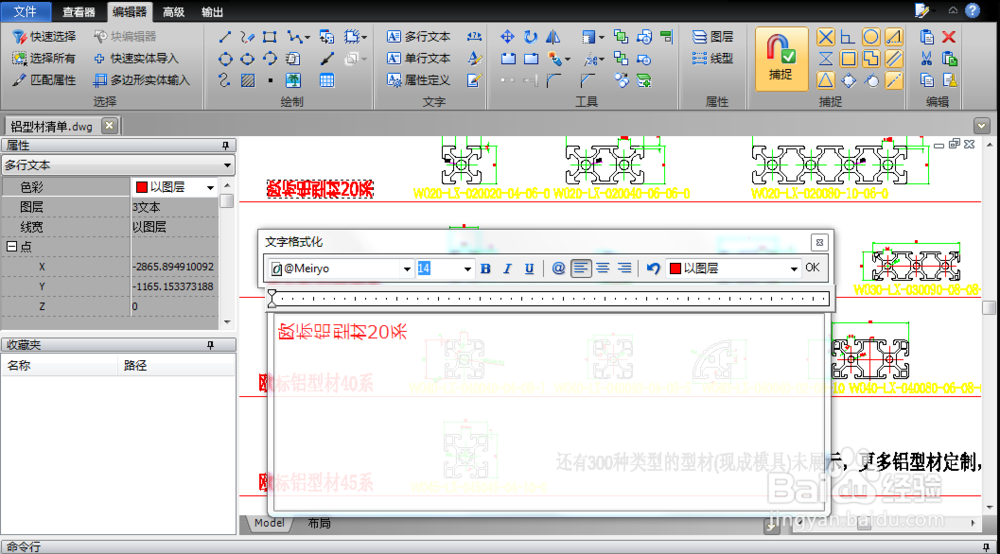The image size is (1000, 554).
Task: Toggle perpendicular snap icon
Action: point(848,37)
